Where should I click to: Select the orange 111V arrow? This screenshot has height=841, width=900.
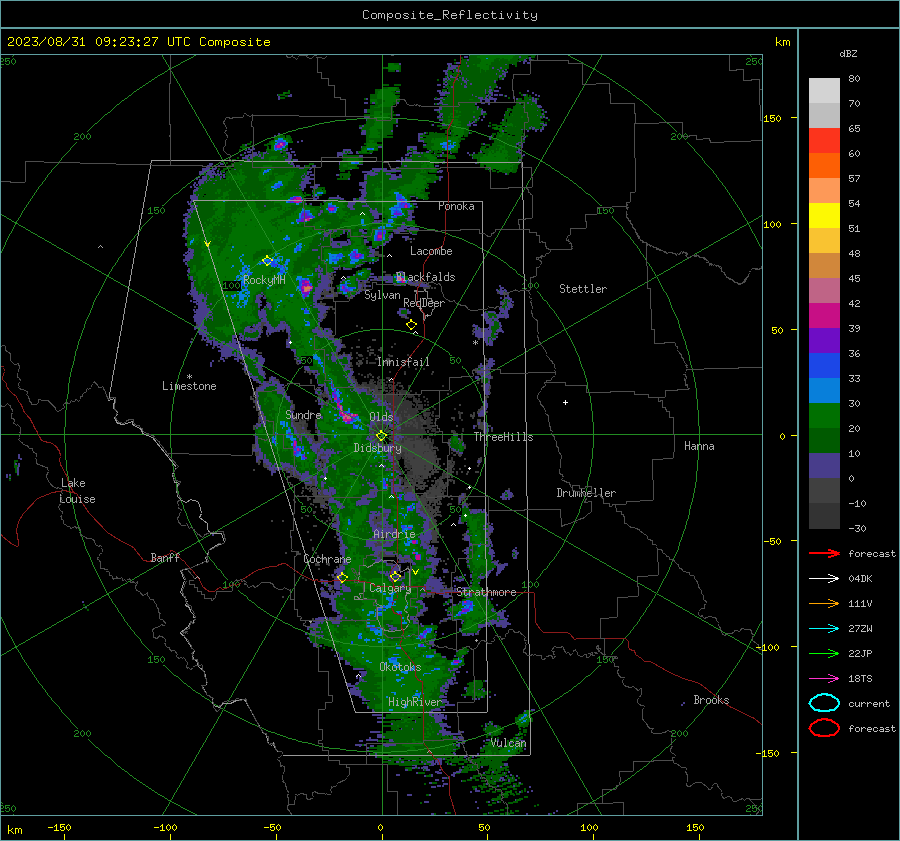(x=824, y=603)
